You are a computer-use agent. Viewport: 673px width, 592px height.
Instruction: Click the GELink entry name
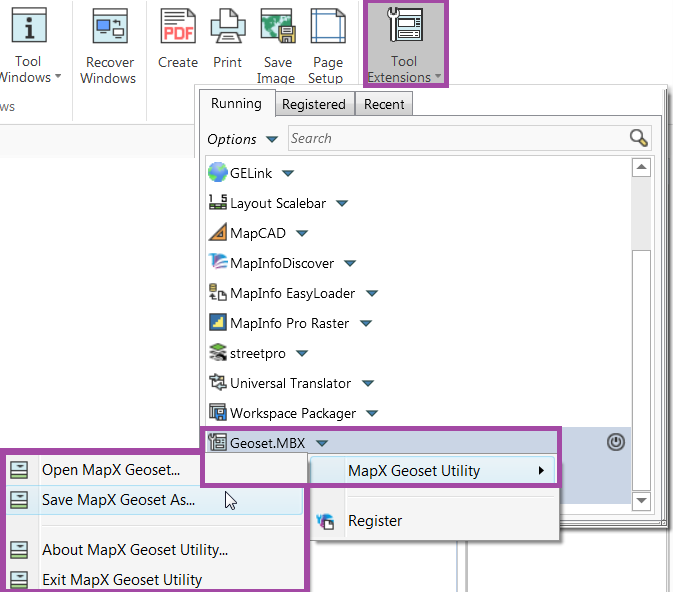coord(251,173)
